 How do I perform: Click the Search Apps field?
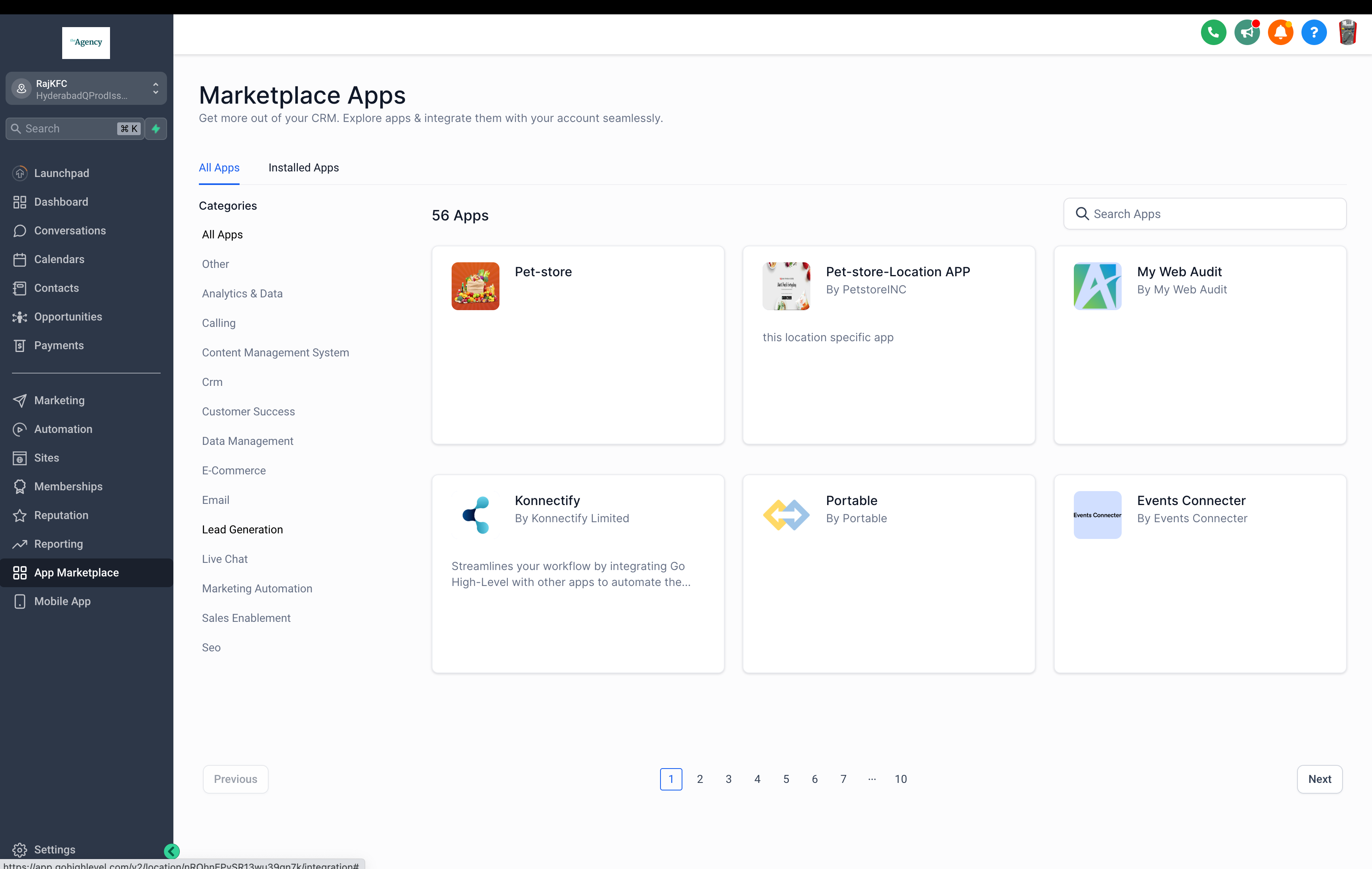click(1205, 214)
